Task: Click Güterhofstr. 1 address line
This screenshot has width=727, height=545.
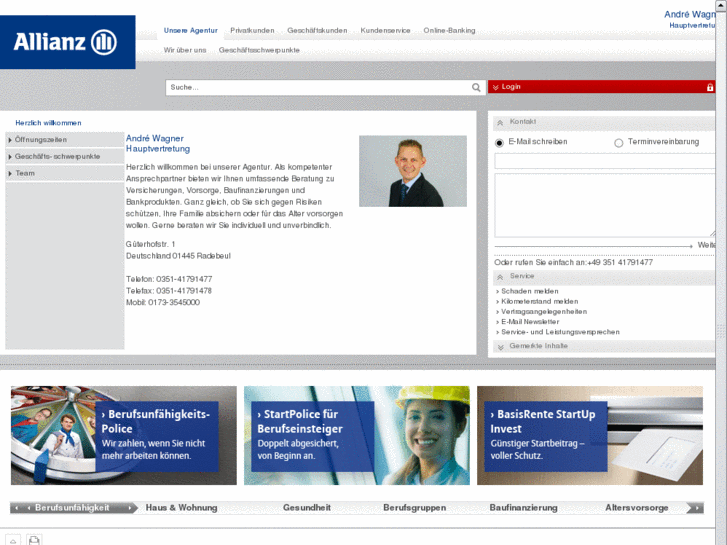Action: tap(151, 244)
